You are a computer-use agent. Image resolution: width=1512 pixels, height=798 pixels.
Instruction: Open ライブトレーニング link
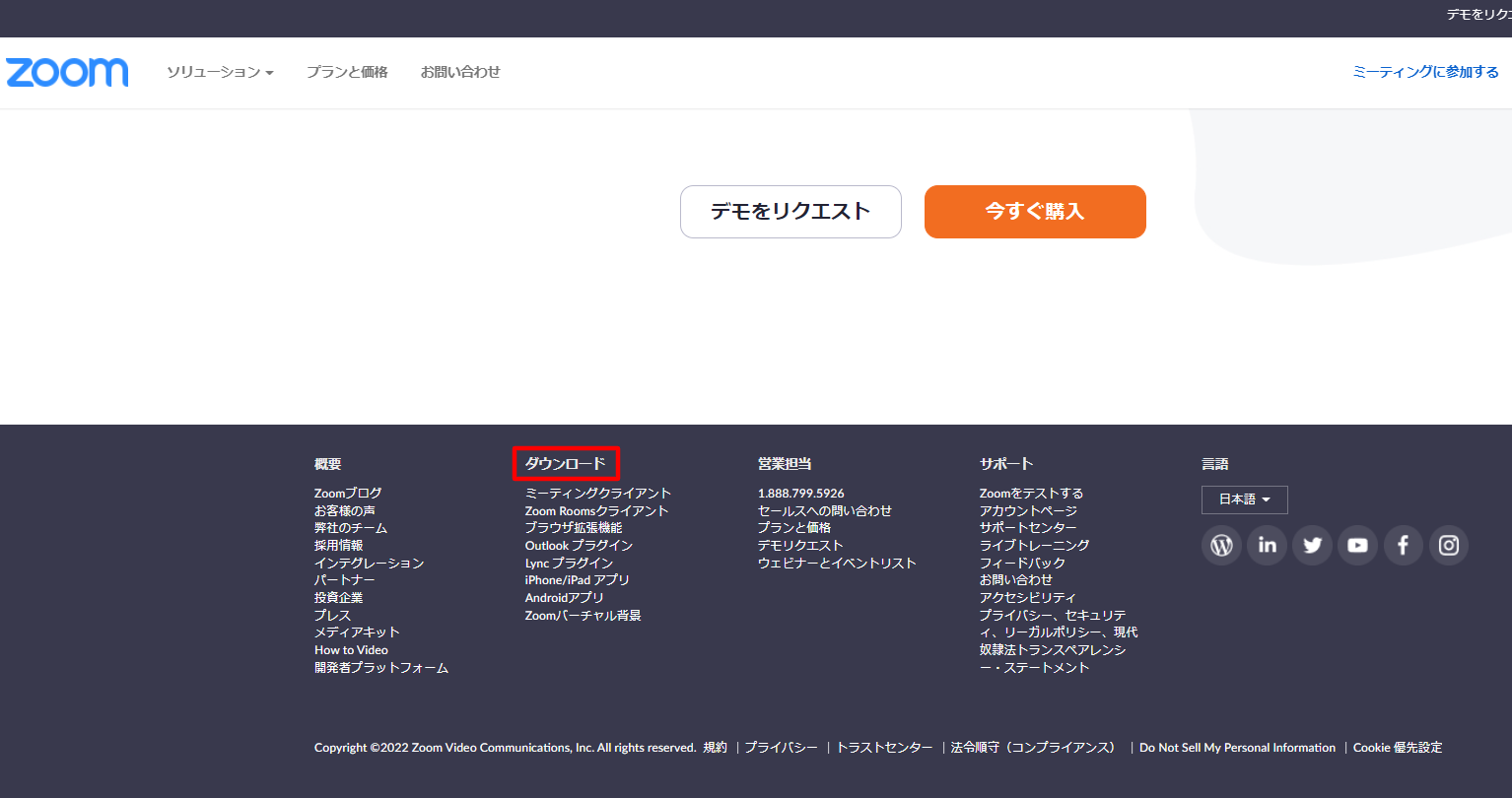click(x=1035, y=546)
